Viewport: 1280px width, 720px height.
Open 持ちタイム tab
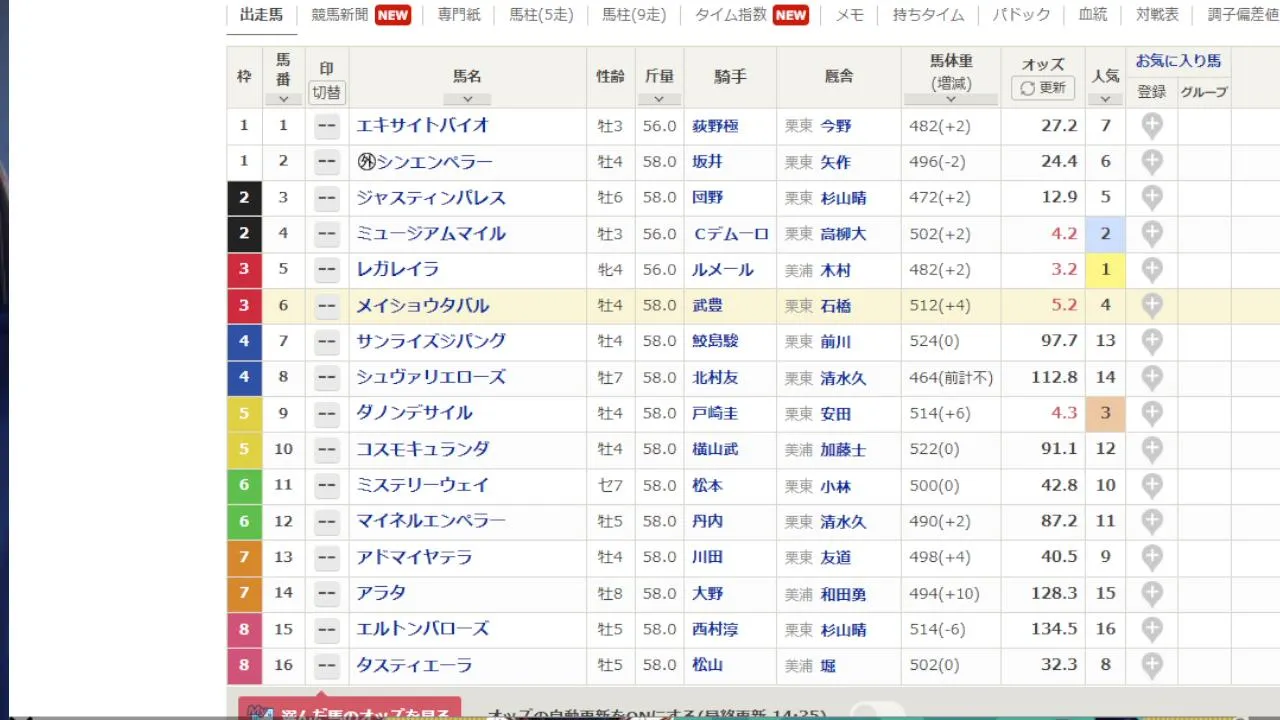tap(929, 15)
